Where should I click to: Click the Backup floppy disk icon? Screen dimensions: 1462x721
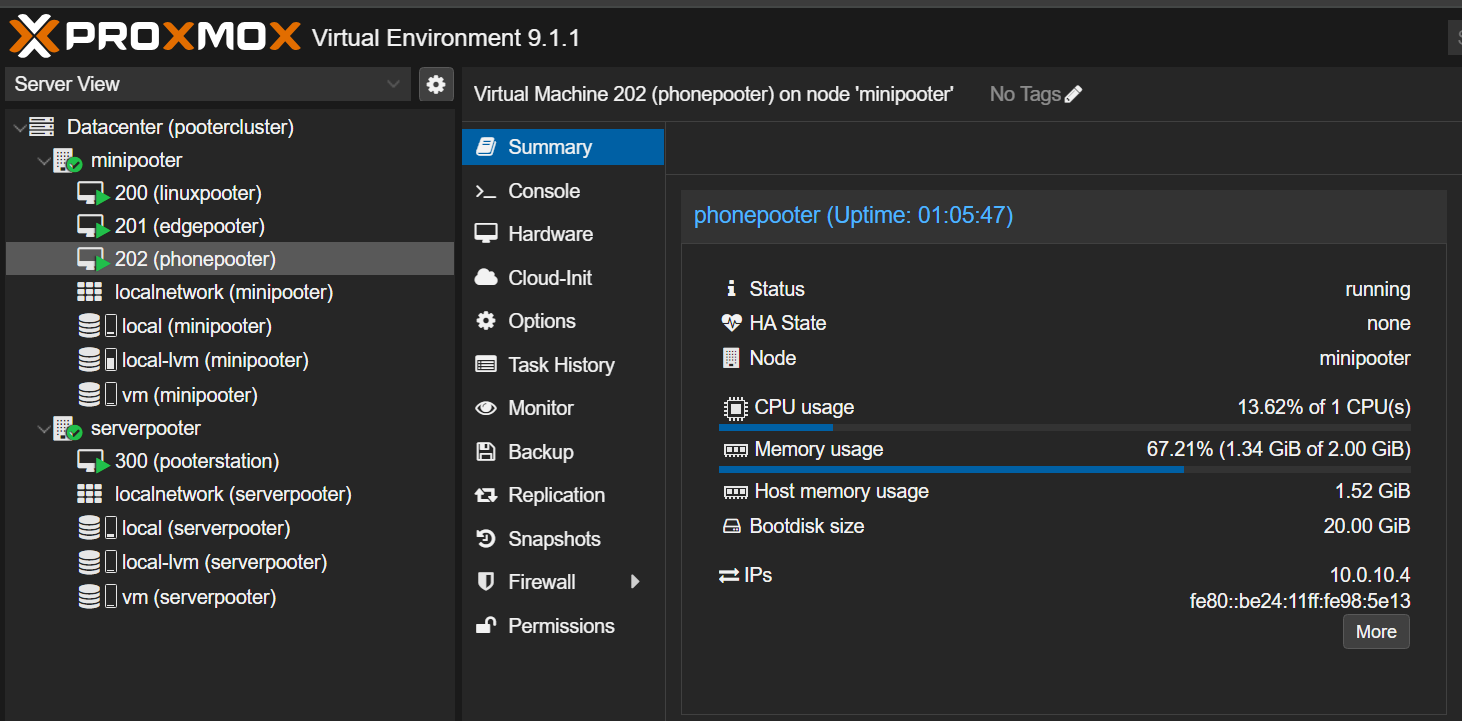486,452
